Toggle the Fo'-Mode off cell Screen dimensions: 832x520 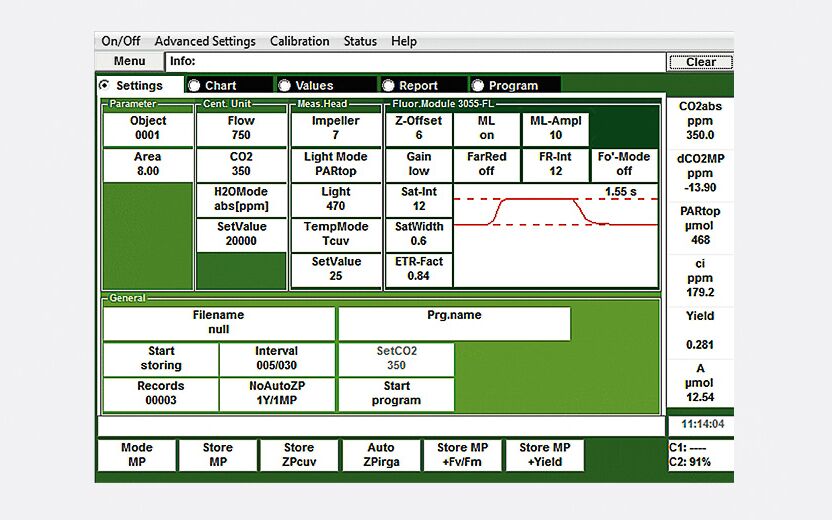(x=624, y=164)
